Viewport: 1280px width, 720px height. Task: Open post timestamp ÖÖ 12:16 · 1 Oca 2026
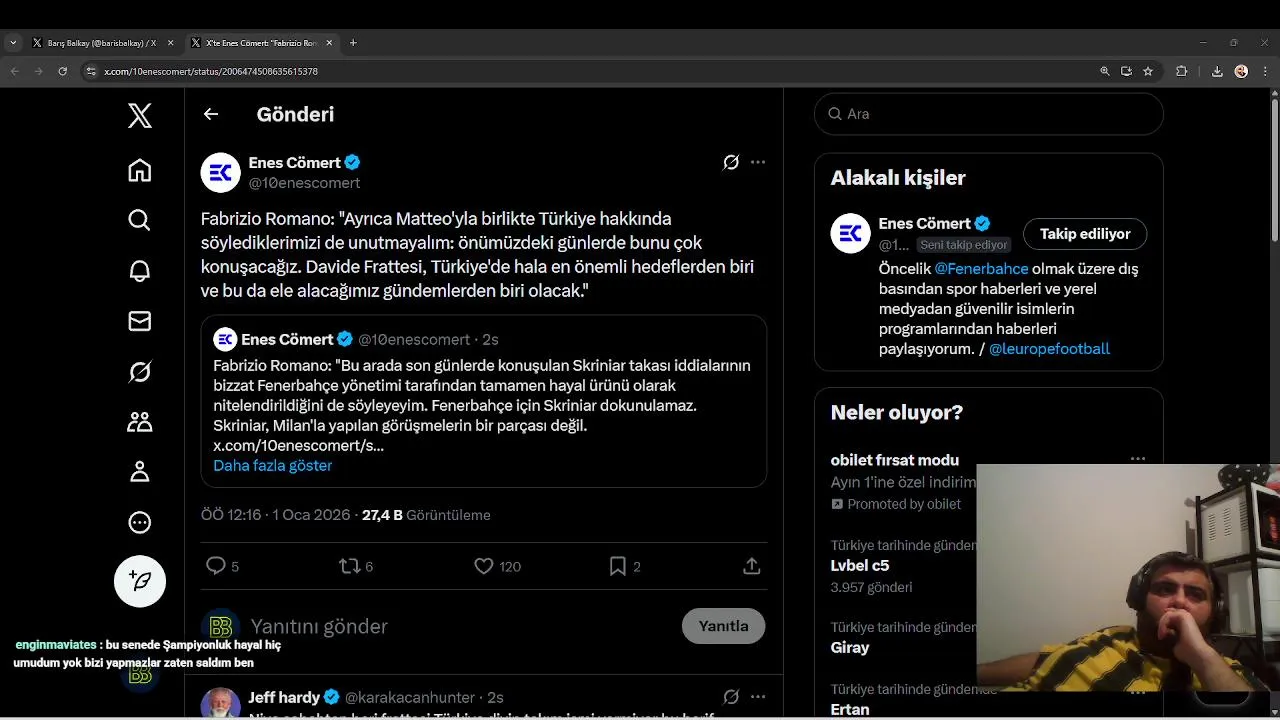276,515
